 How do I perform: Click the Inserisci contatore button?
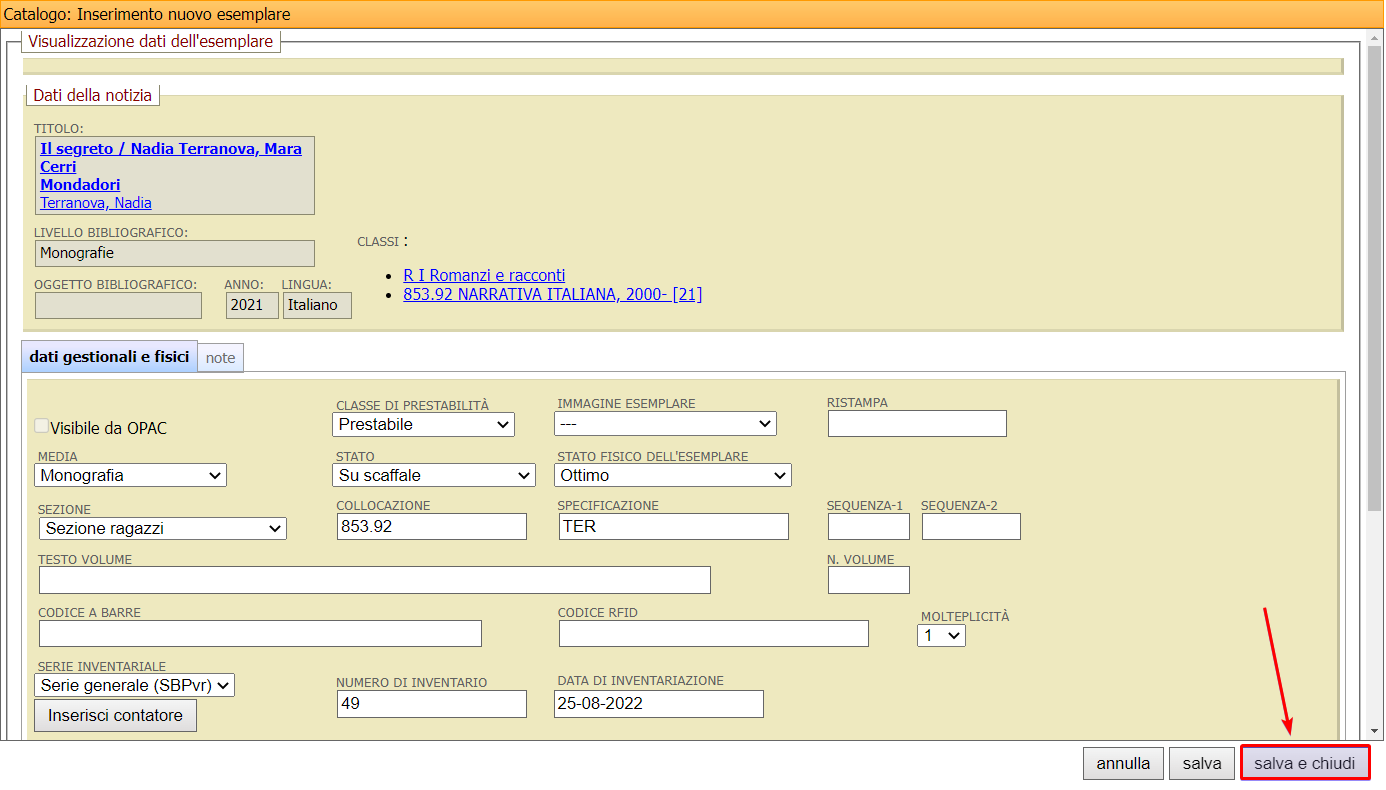[x=115, y=716]
